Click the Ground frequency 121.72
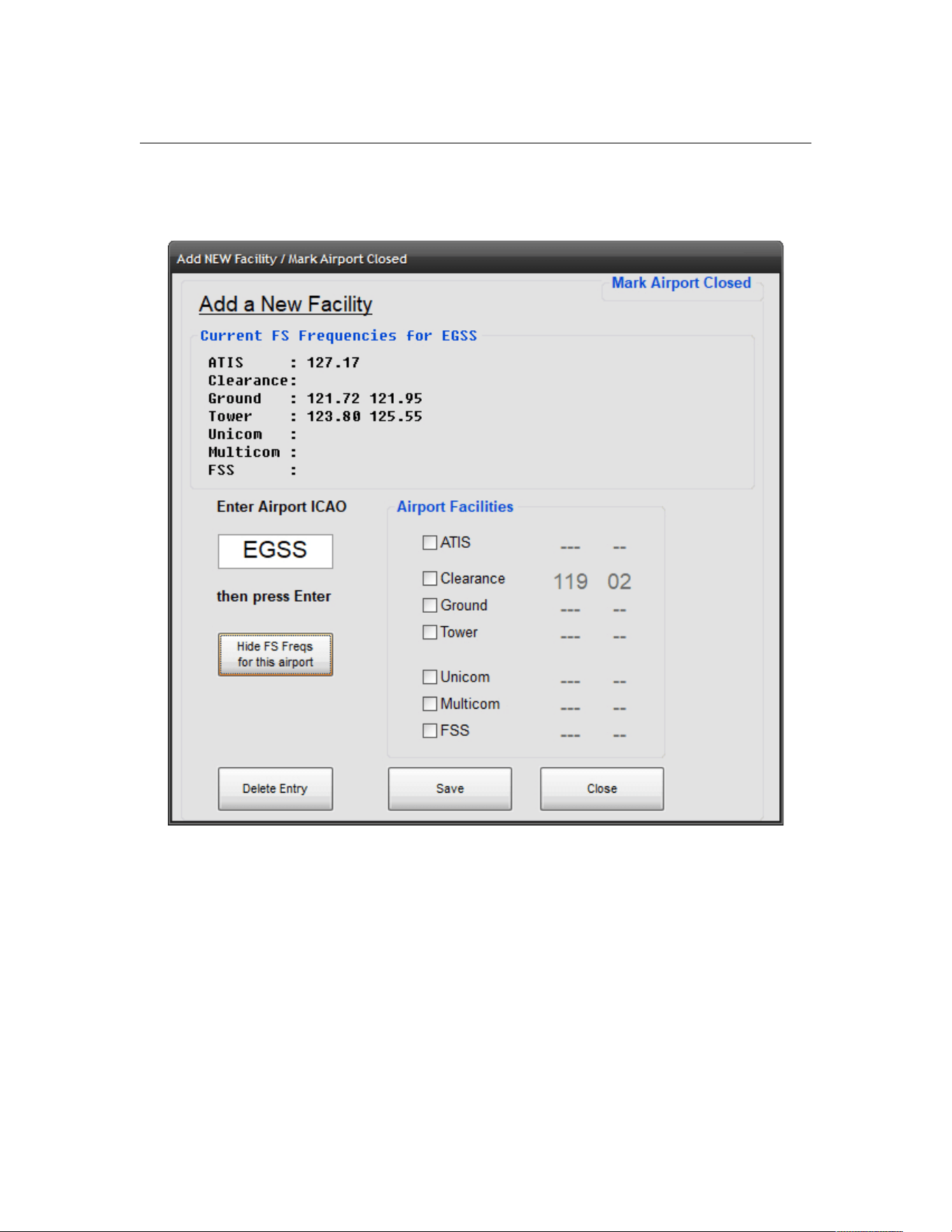Screen dimensions: 952x1232 [333, 398]
